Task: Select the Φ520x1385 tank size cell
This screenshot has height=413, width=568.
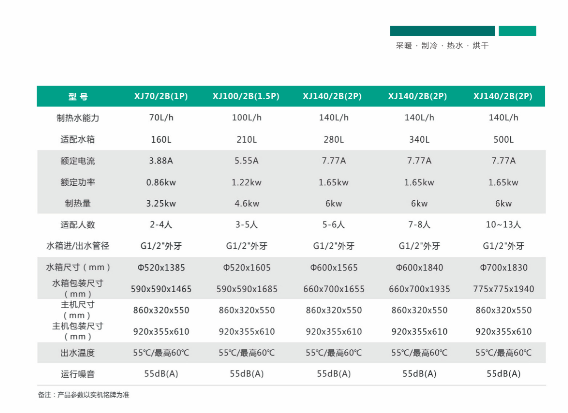Action: (161, 268)
